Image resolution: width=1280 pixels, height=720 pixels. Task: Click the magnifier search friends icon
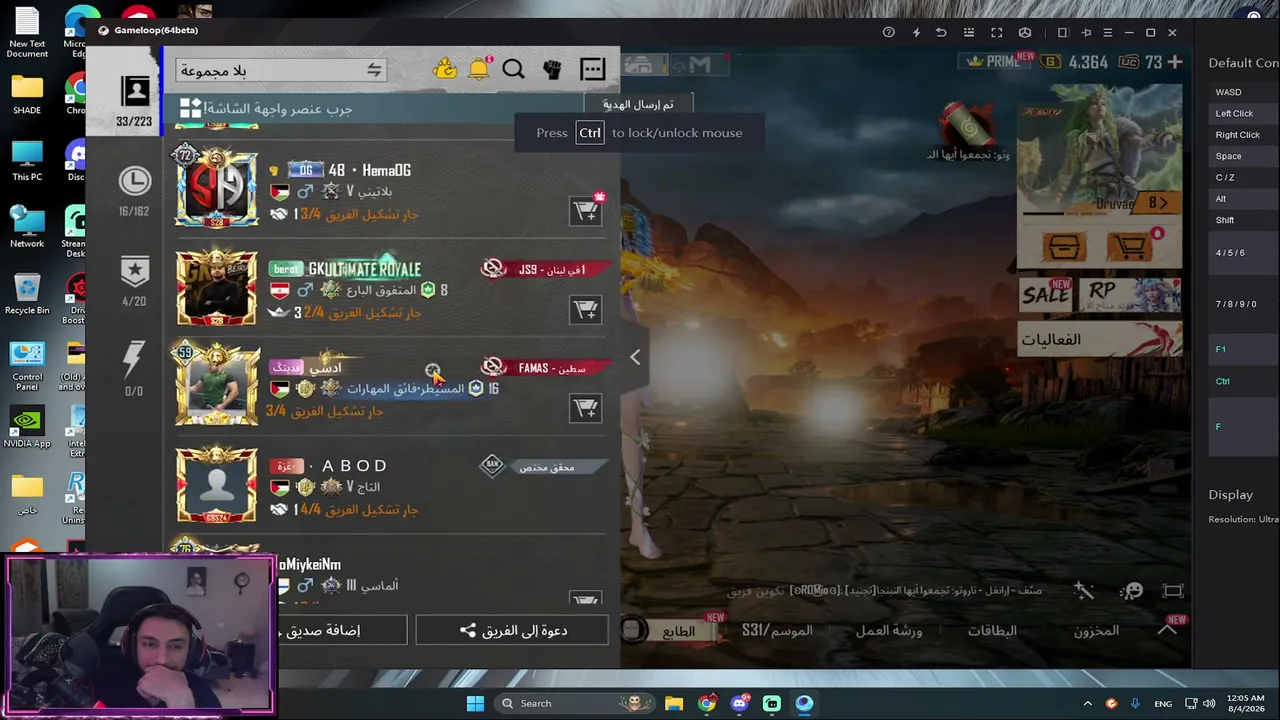(x=513, y=69)
